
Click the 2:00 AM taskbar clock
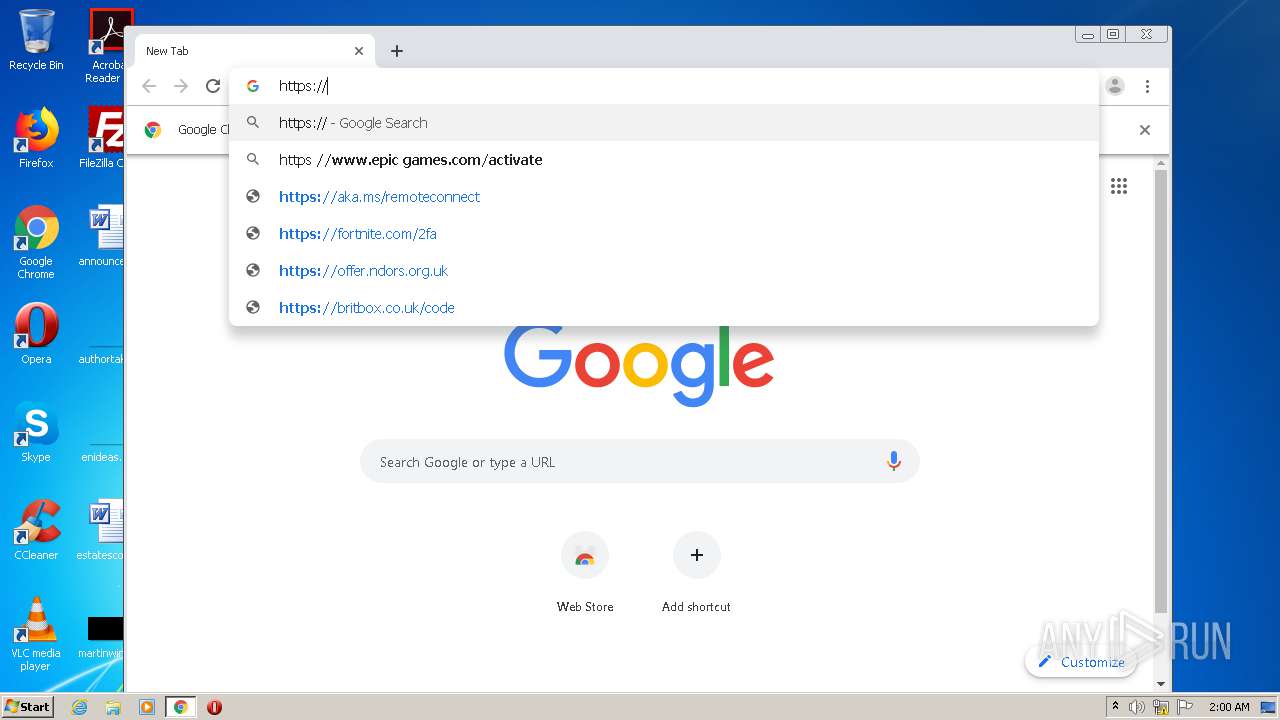(1229, 707)
